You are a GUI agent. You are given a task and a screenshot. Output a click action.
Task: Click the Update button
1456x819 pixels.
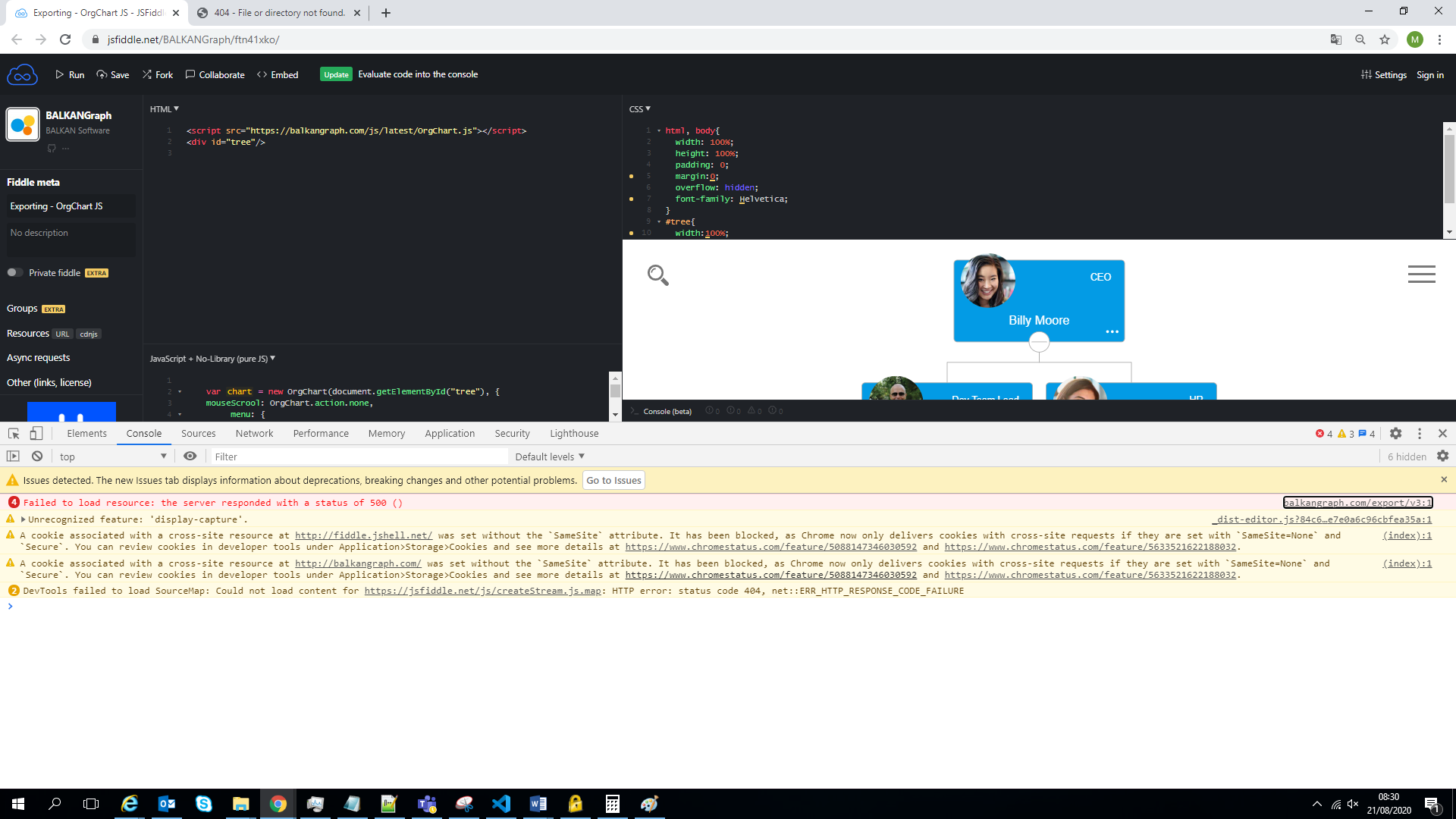[336, 74]
